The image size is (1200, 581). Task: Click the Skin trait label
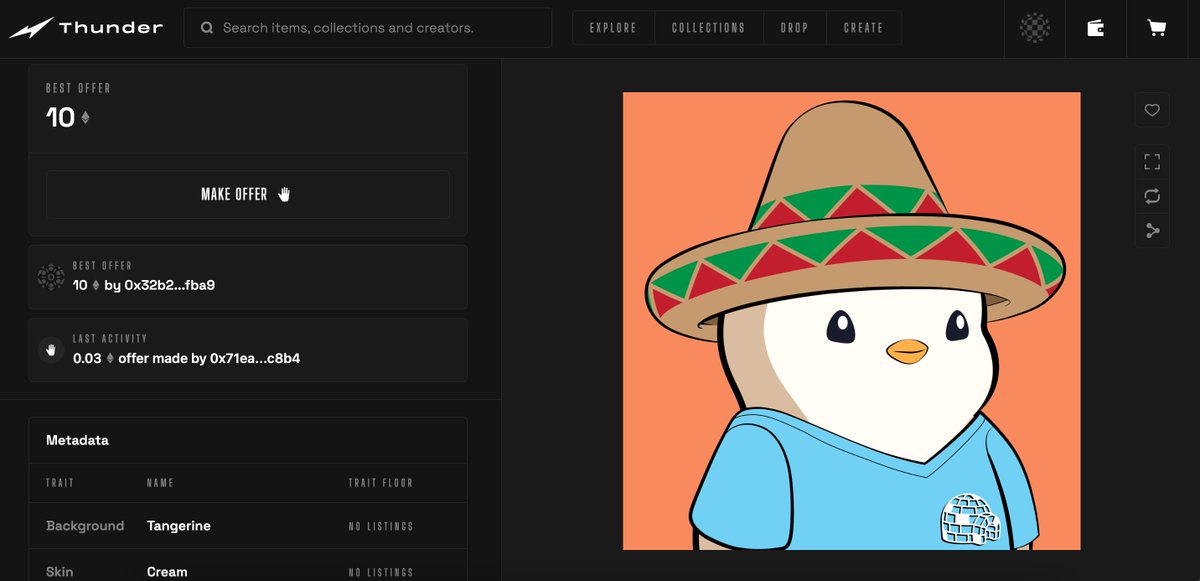(59, 572)
